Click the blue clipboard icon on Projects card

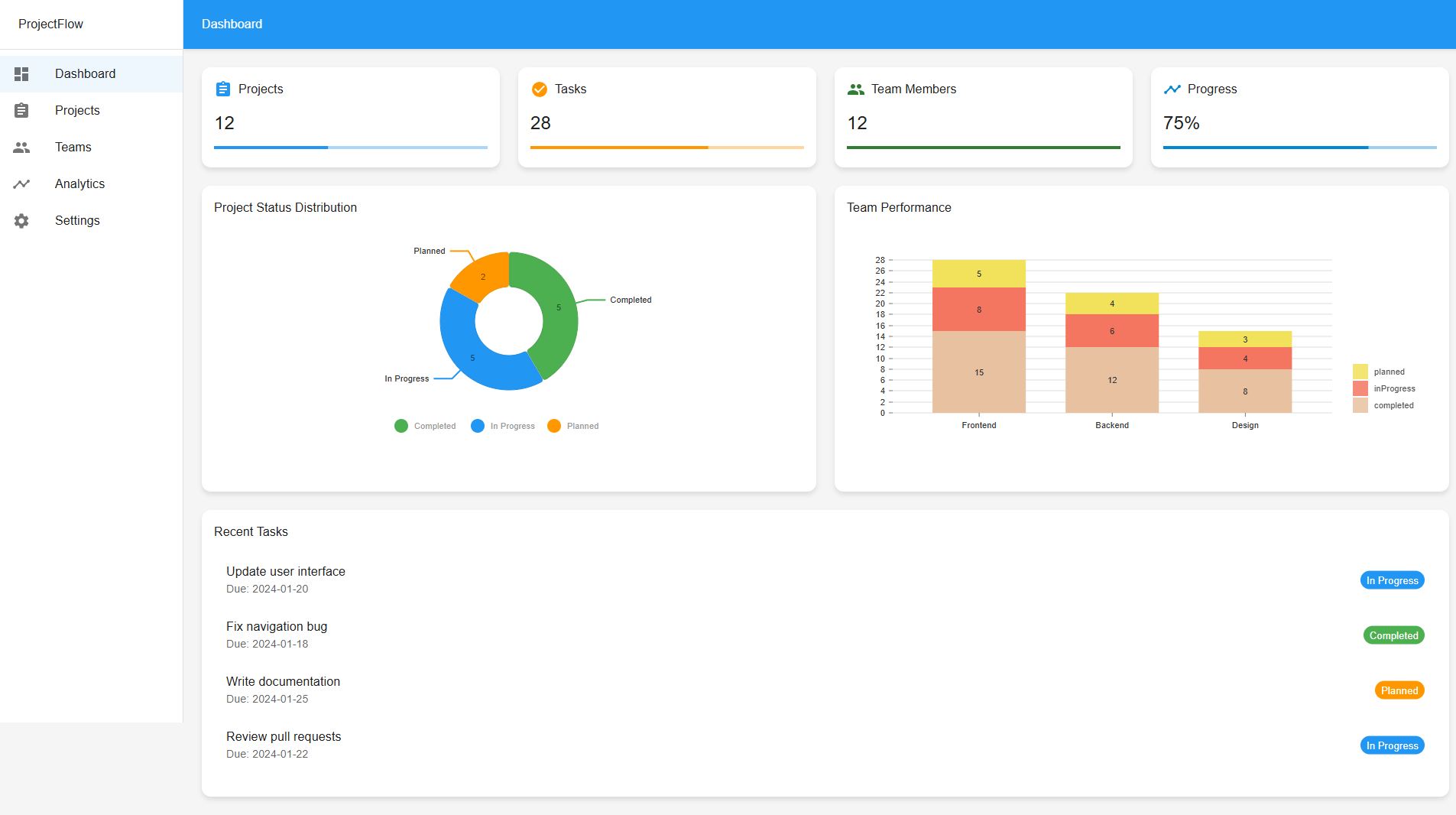coord(223,89)
